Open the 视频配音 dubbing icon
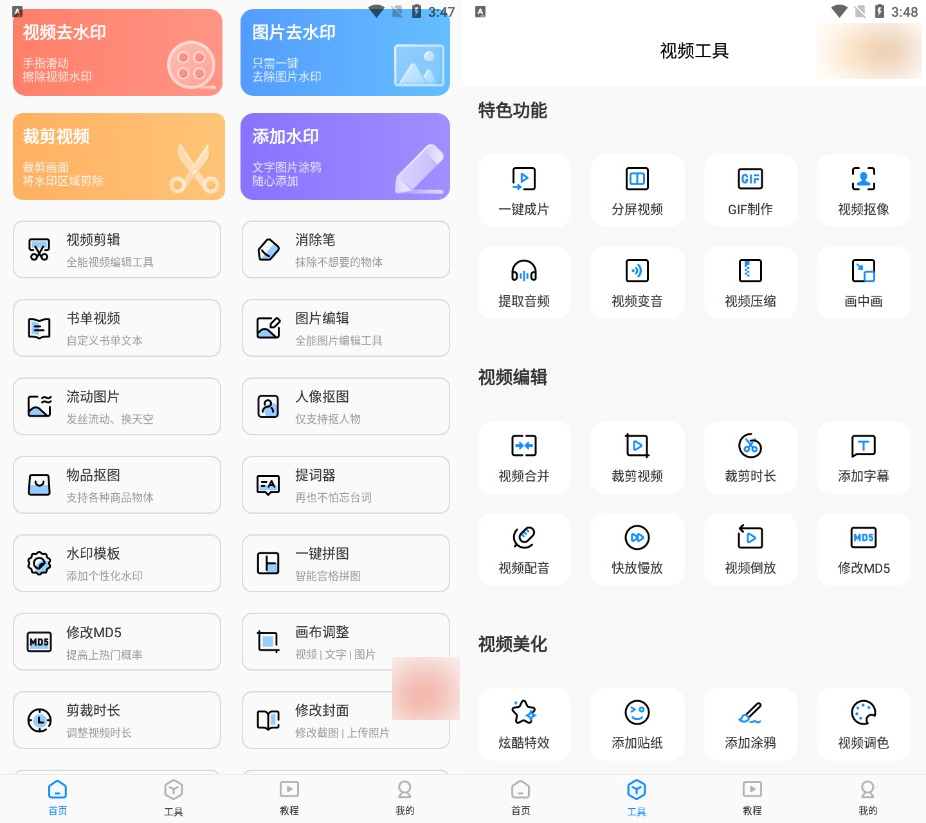 524,538
